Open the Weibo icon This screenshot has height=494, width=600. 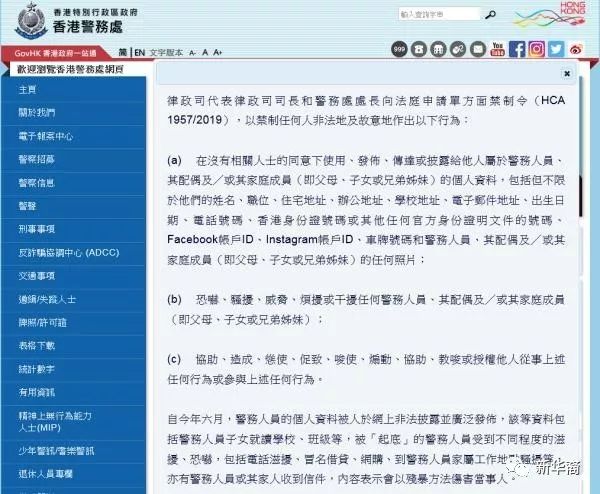click(576, 49)
